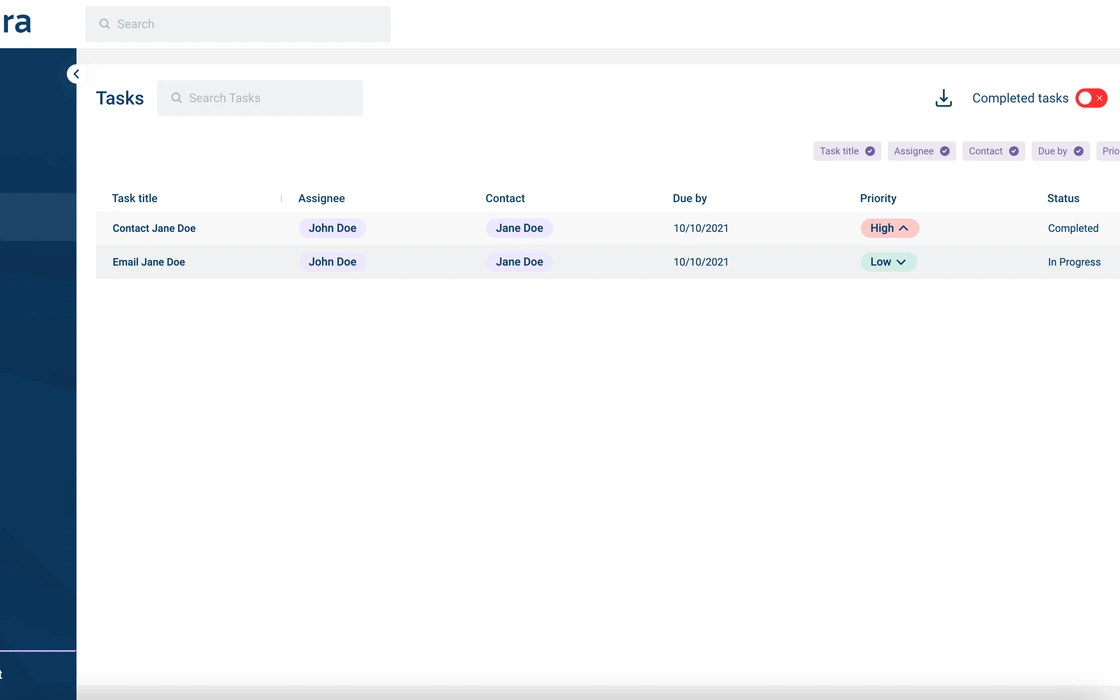Focus the top global Search field
Image resolution: width=1120 pixels, height=700 pixels.
point(238,24)
